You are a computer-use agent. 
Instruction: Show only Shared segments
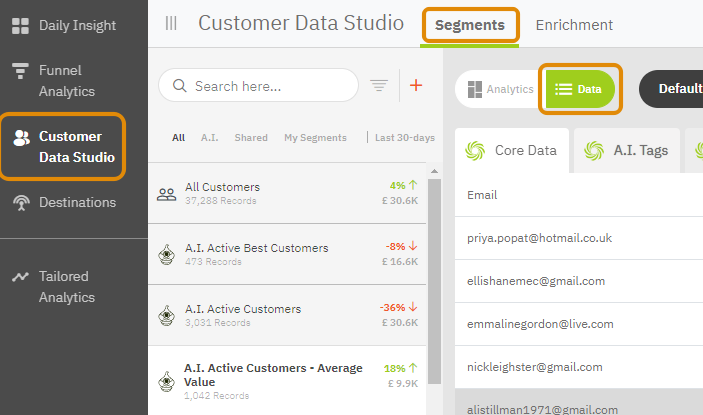[250, 138]
